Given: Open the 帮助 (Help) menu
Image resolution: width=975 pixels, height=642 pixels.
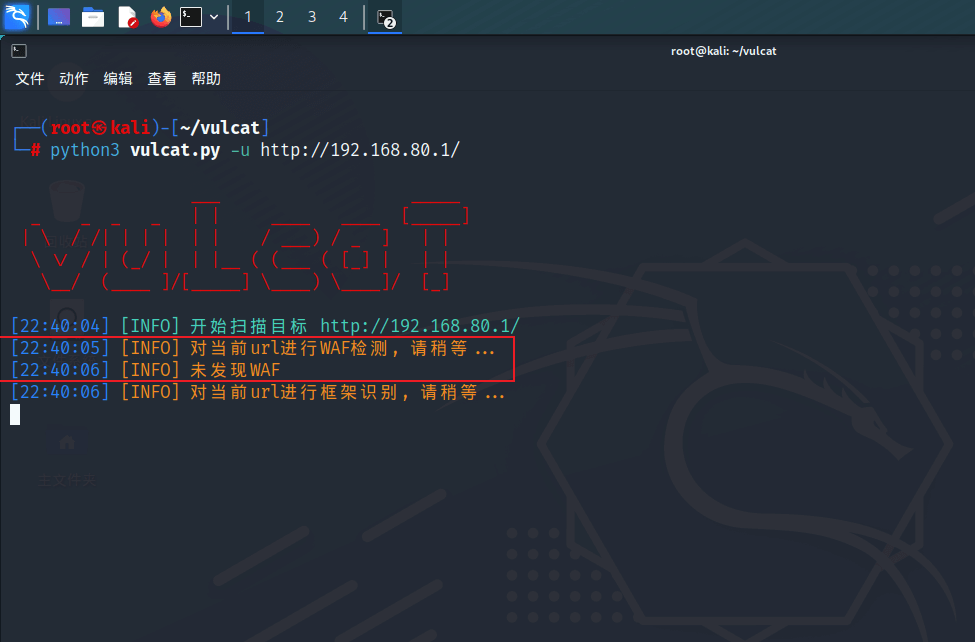Looking at the screenshot, I should click(x=206, y=79).
